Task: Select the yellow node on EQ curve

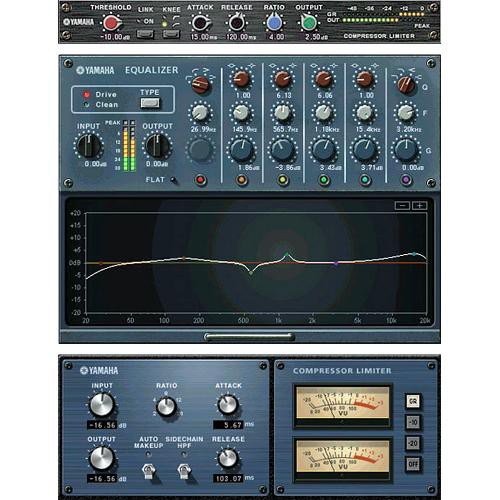Action: point(251,273)
